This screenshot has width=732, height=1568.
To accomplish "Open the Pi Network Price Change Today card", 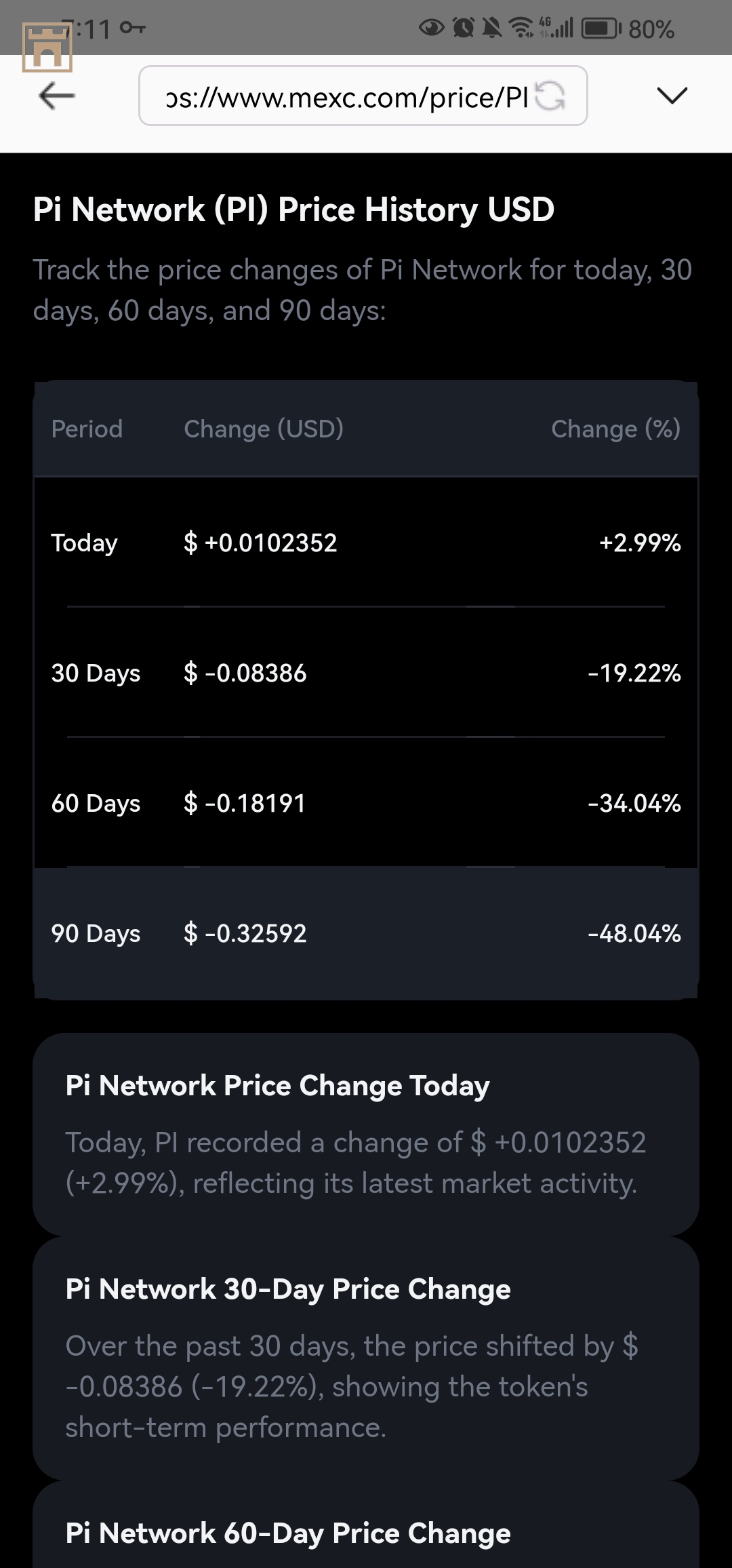I will point(366,1134).
